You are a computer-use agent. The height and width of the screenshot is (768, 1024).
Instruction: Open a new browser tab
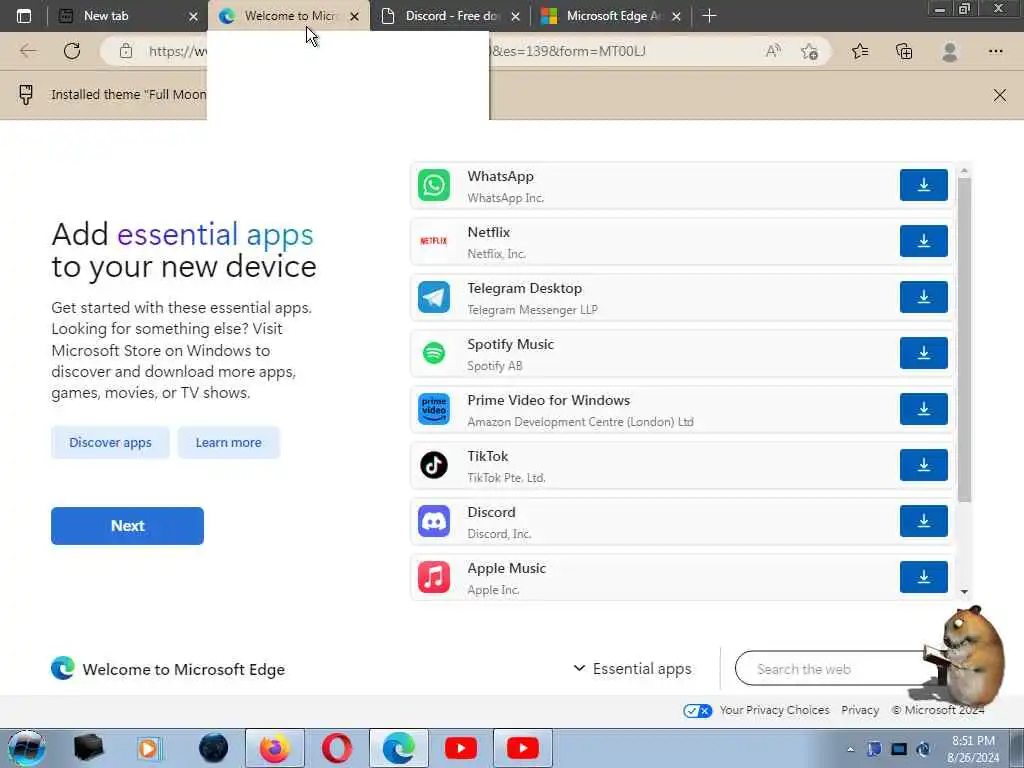click(x=709, y=16)
